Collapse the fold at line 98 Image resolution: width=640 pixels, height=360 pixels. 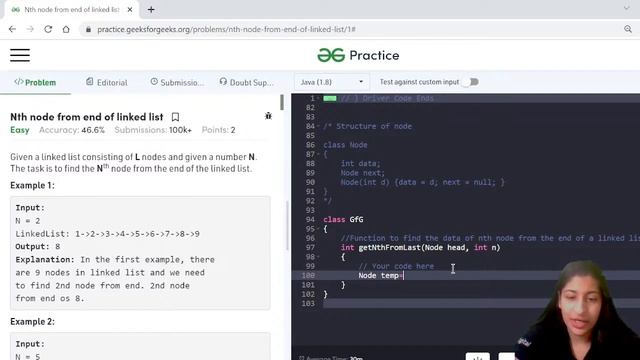[x=318, y=257]
